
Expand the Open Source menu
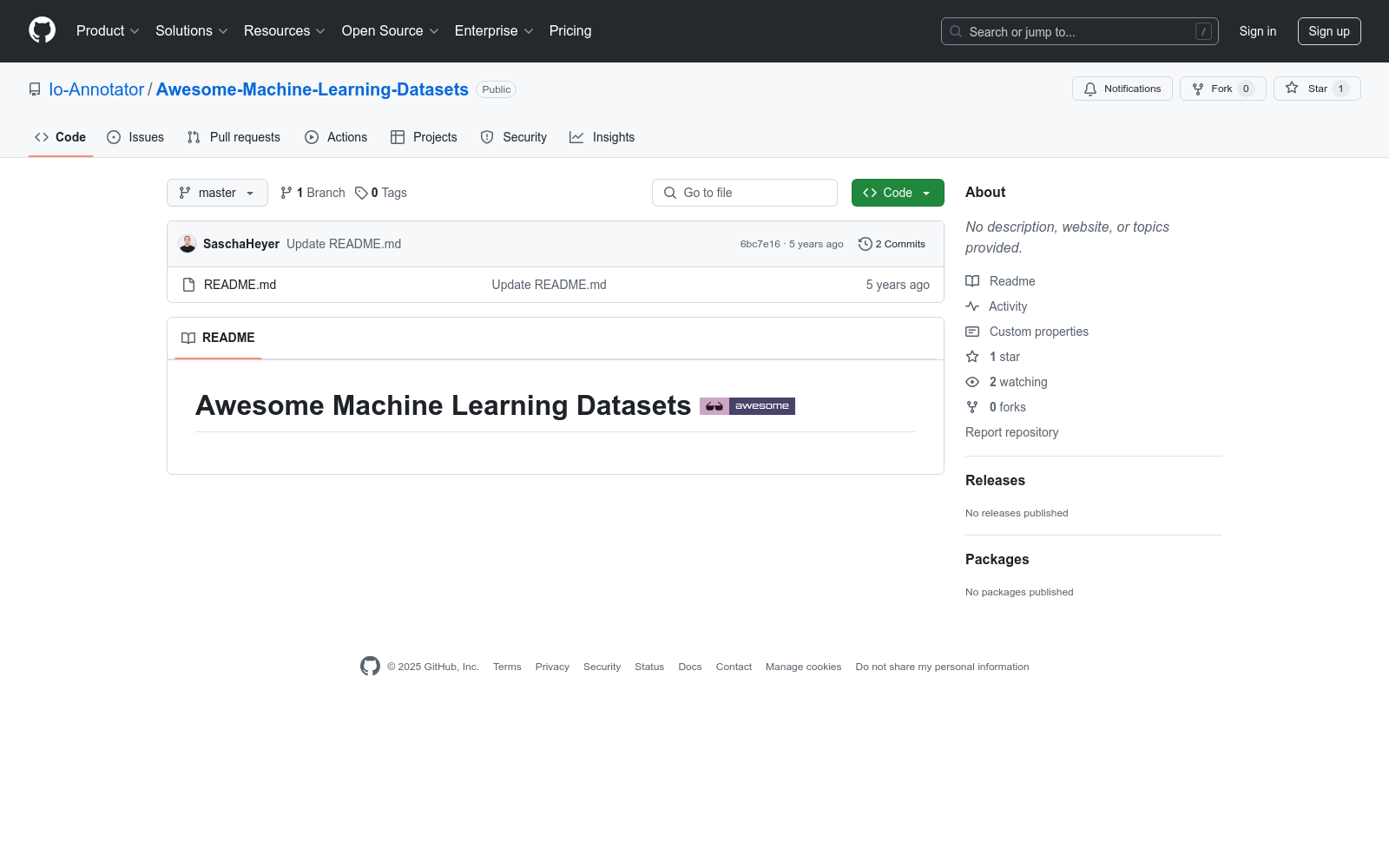click(x=391, y=30)
